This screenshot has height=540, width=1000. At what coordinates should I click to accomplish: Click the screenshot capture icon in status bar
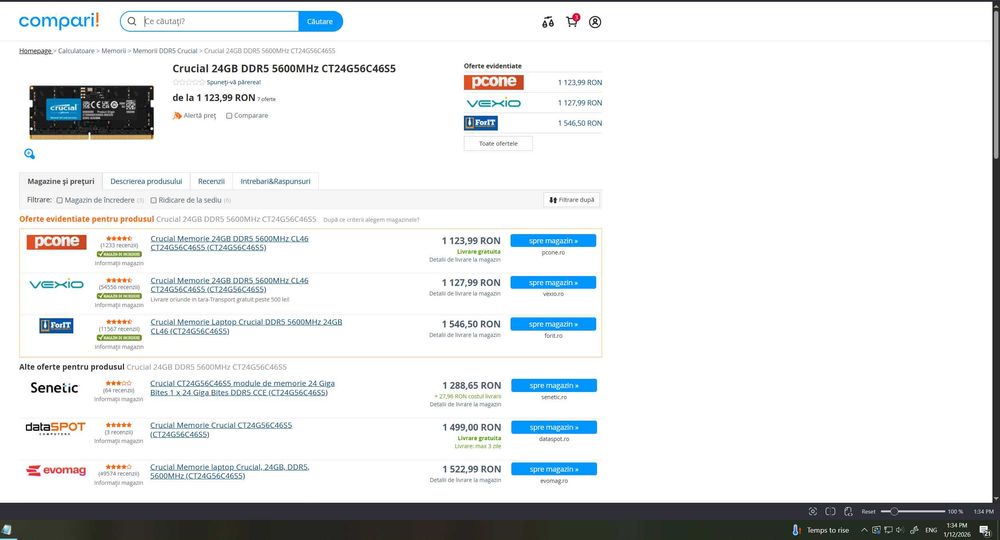812,511
